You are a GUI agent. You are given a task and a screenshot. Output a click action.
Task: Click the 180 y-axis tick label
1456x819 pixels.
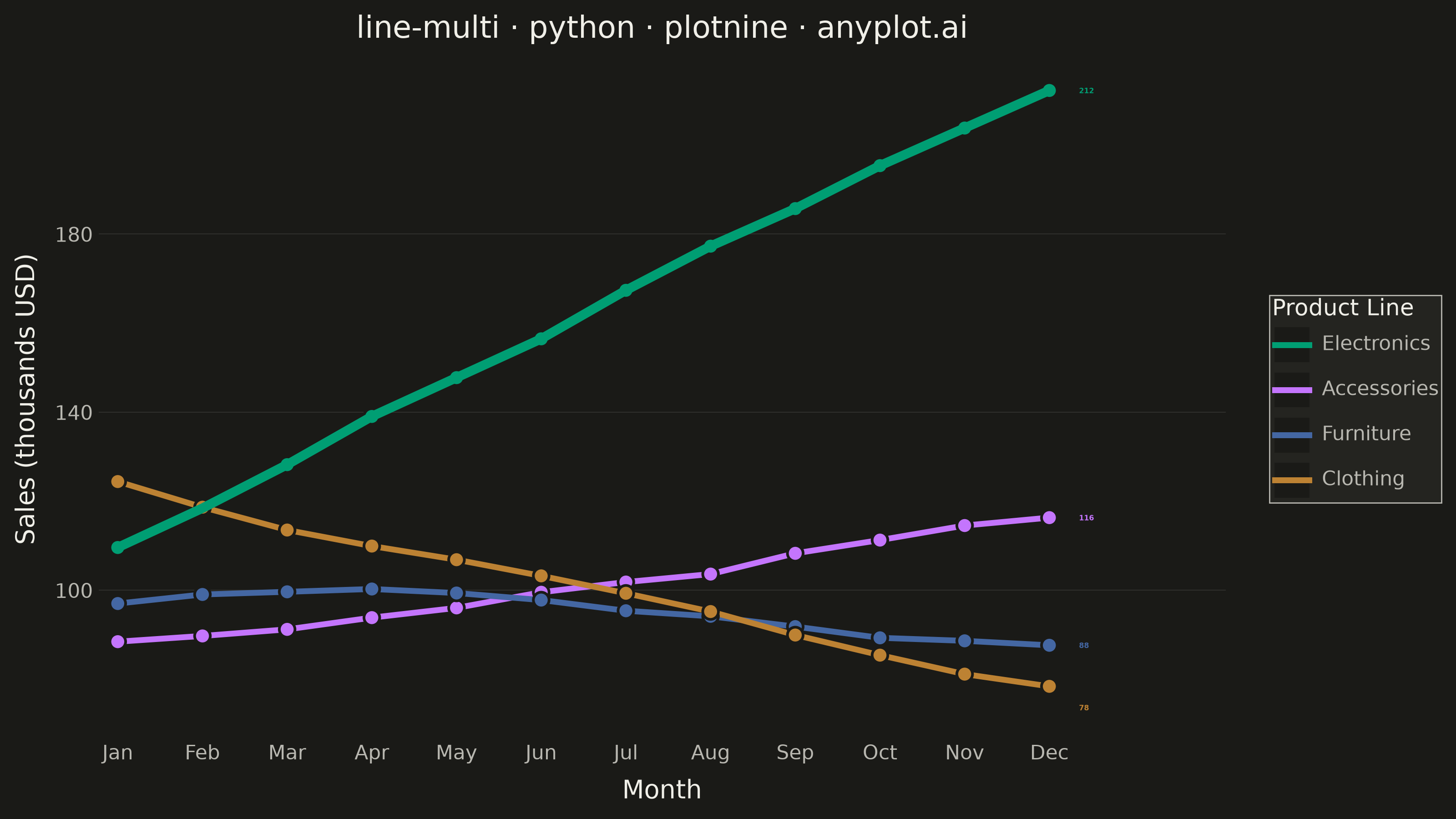click(x=73, y=234)
